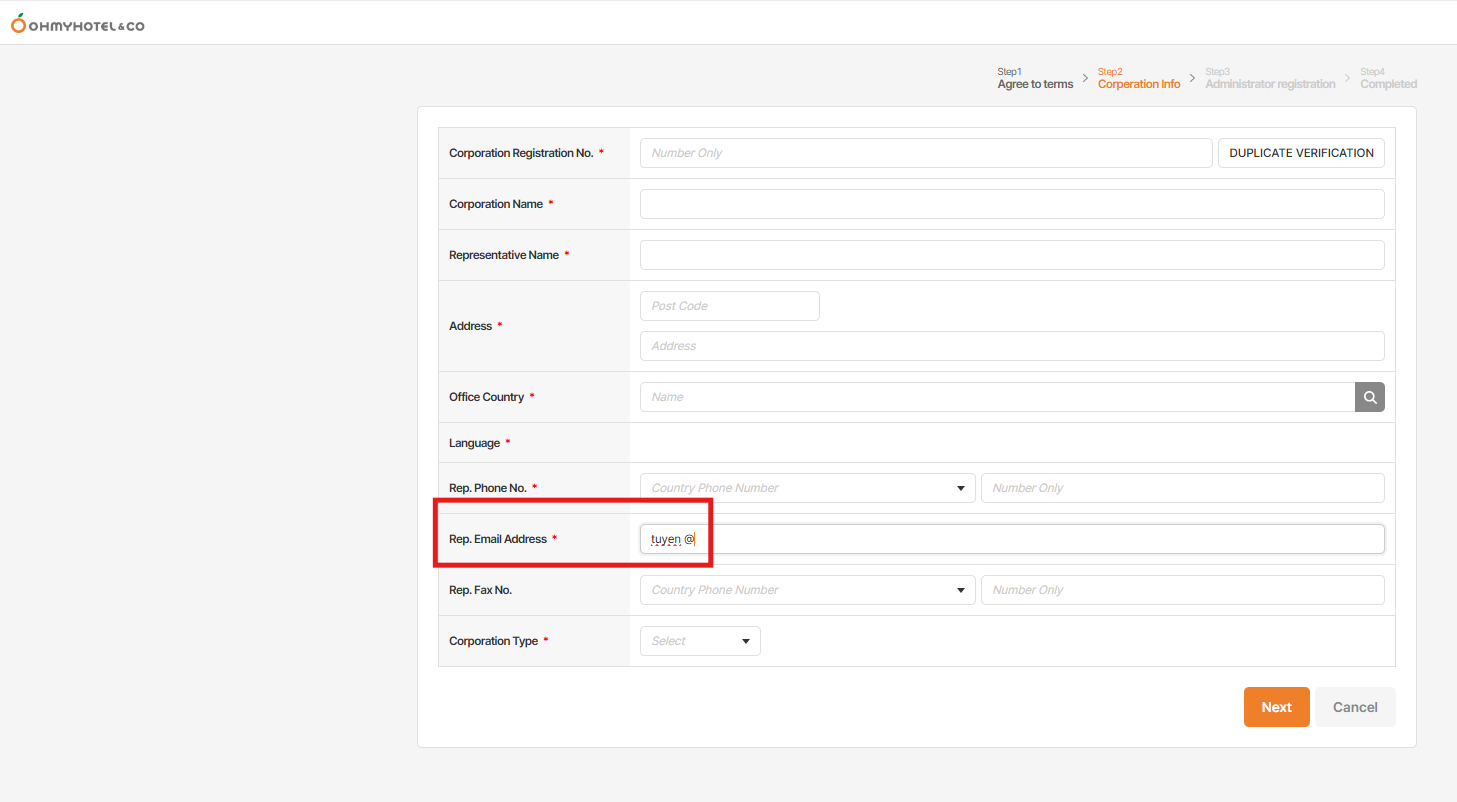1457x802 pixels.
Task: Click the orange Next button
Action: coord(1276,707)
